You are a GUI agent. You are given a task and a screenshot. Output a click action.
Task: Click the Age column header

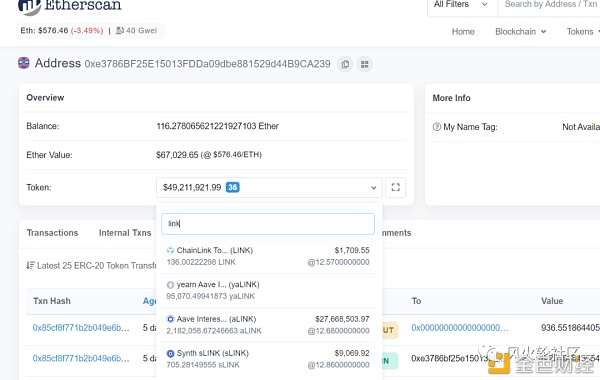pos(150,301)
